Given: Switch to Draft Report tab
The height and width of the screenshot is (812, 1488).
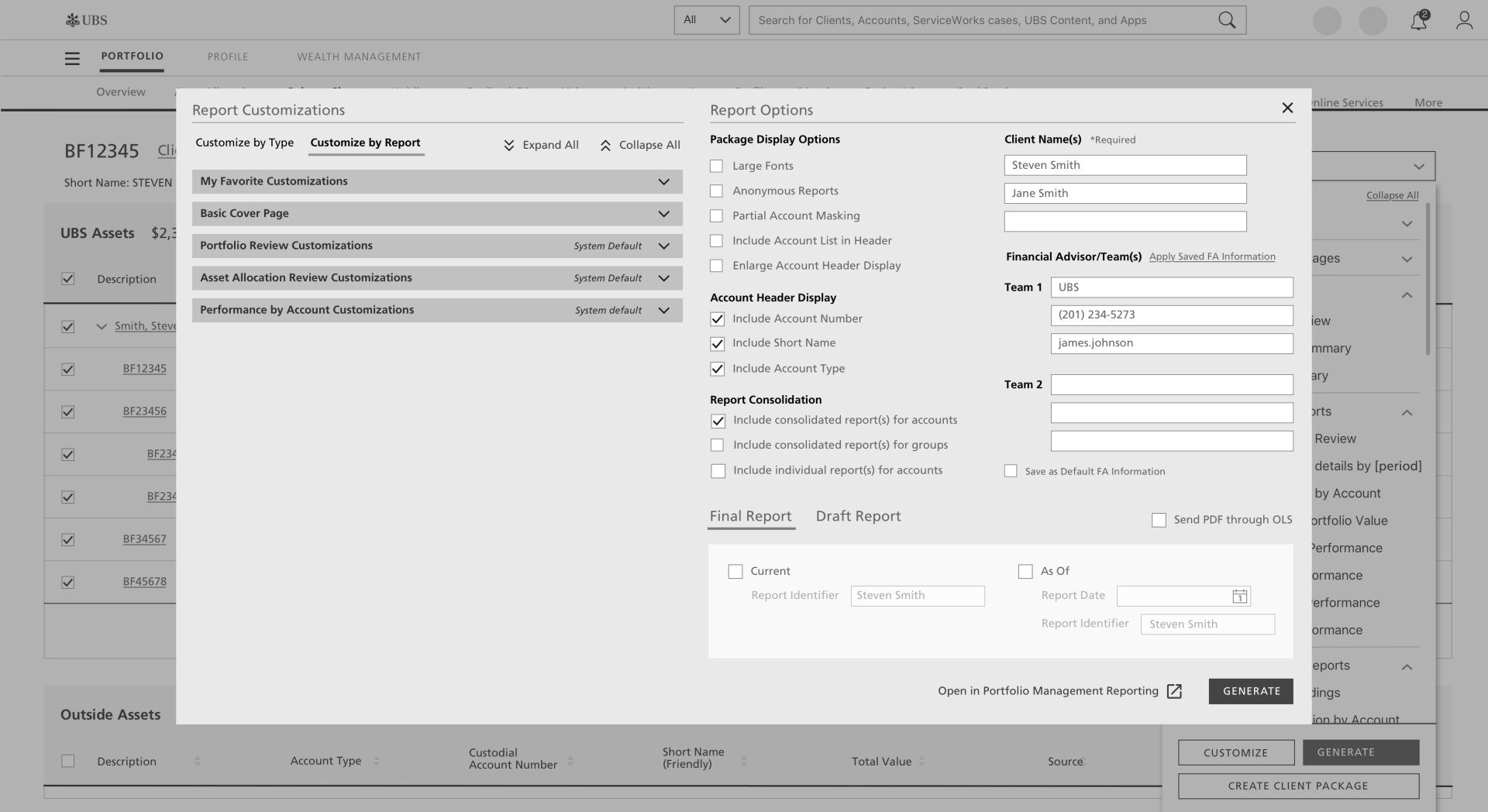Looking at the screenshot, I should (x=858, y=516).
